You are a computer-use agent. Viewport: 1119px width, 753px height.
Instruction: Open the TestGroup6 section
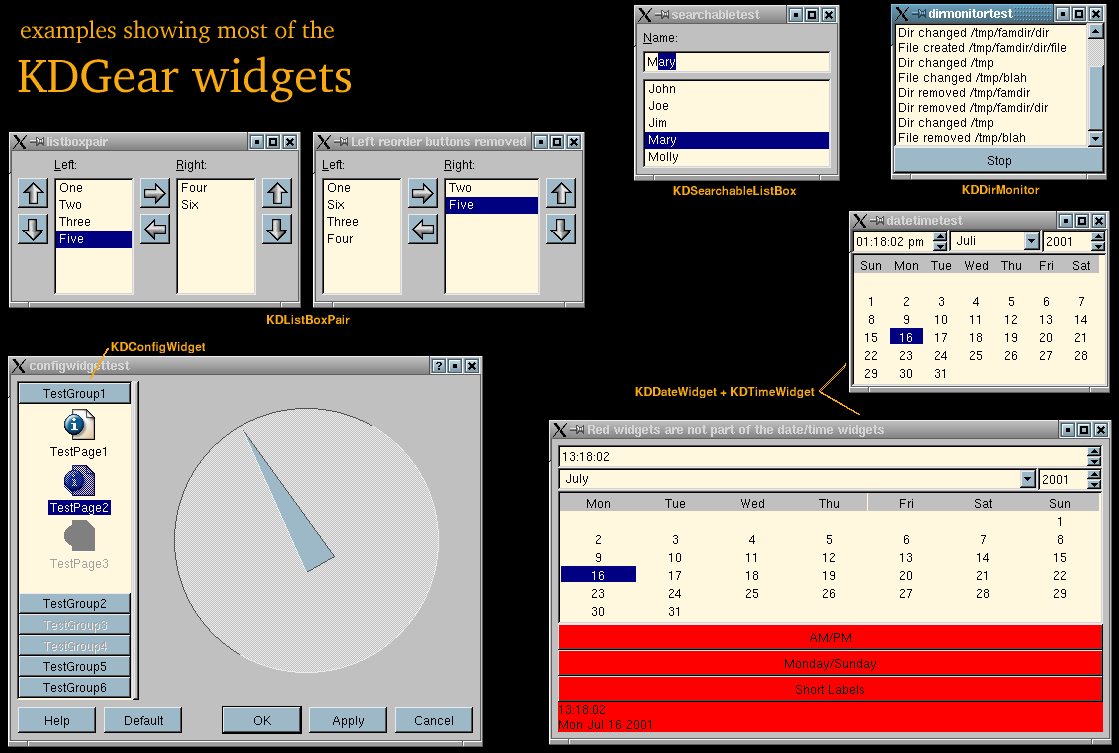point(74,687)
